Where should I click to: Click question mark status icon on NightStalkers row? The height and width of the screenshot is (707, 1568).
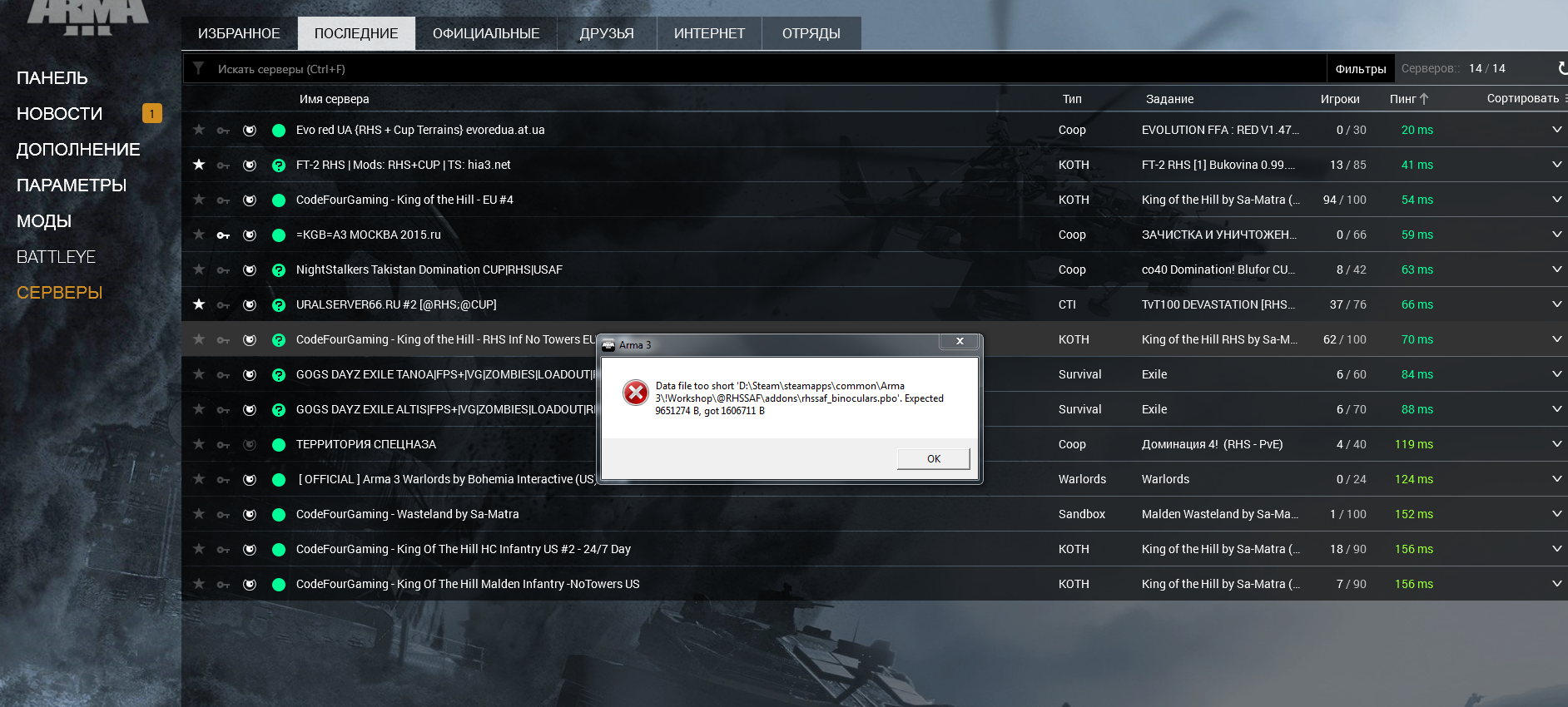pyautogui.click(x=279, y=270)
